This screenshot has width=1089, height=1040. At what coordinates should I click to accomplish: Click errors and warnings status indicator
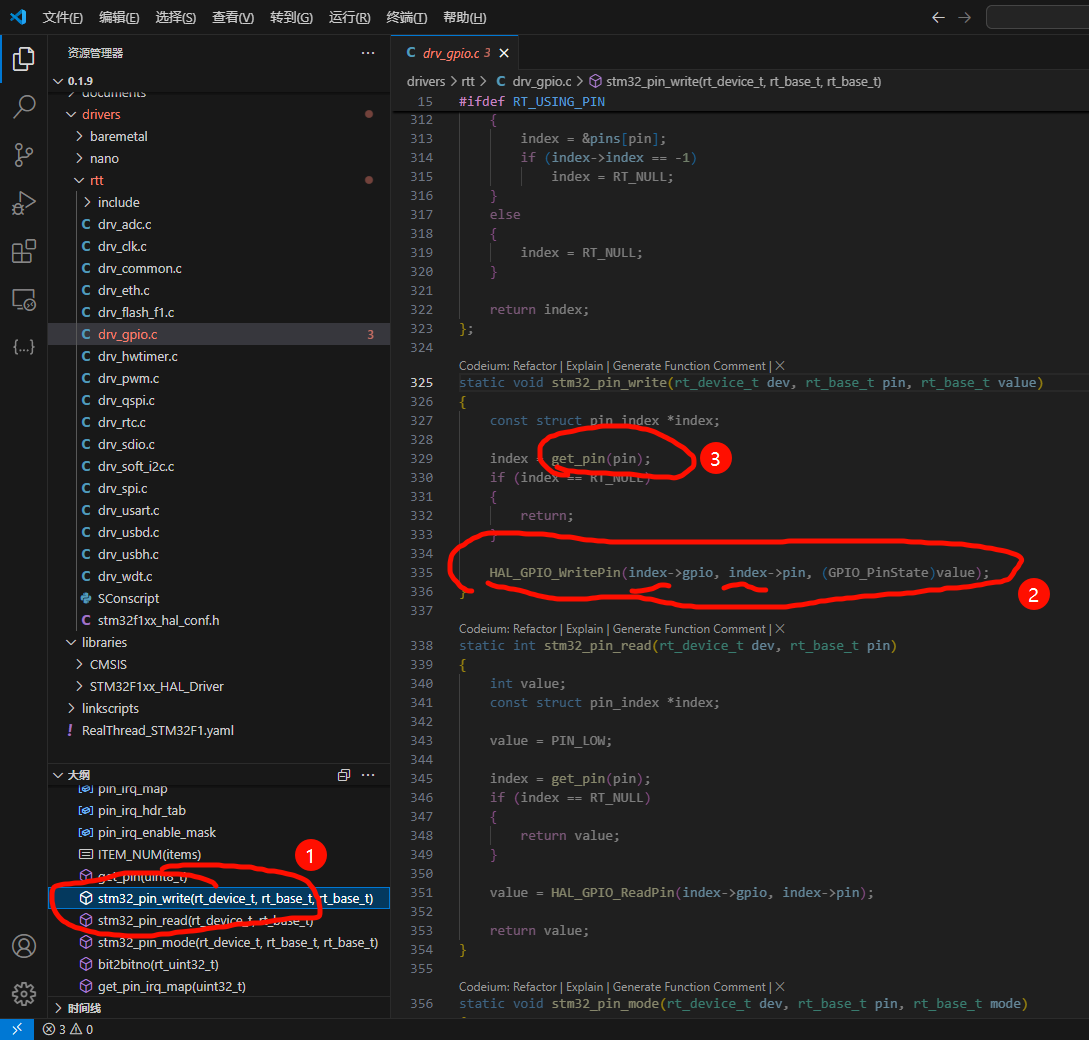coord(68,1029)
